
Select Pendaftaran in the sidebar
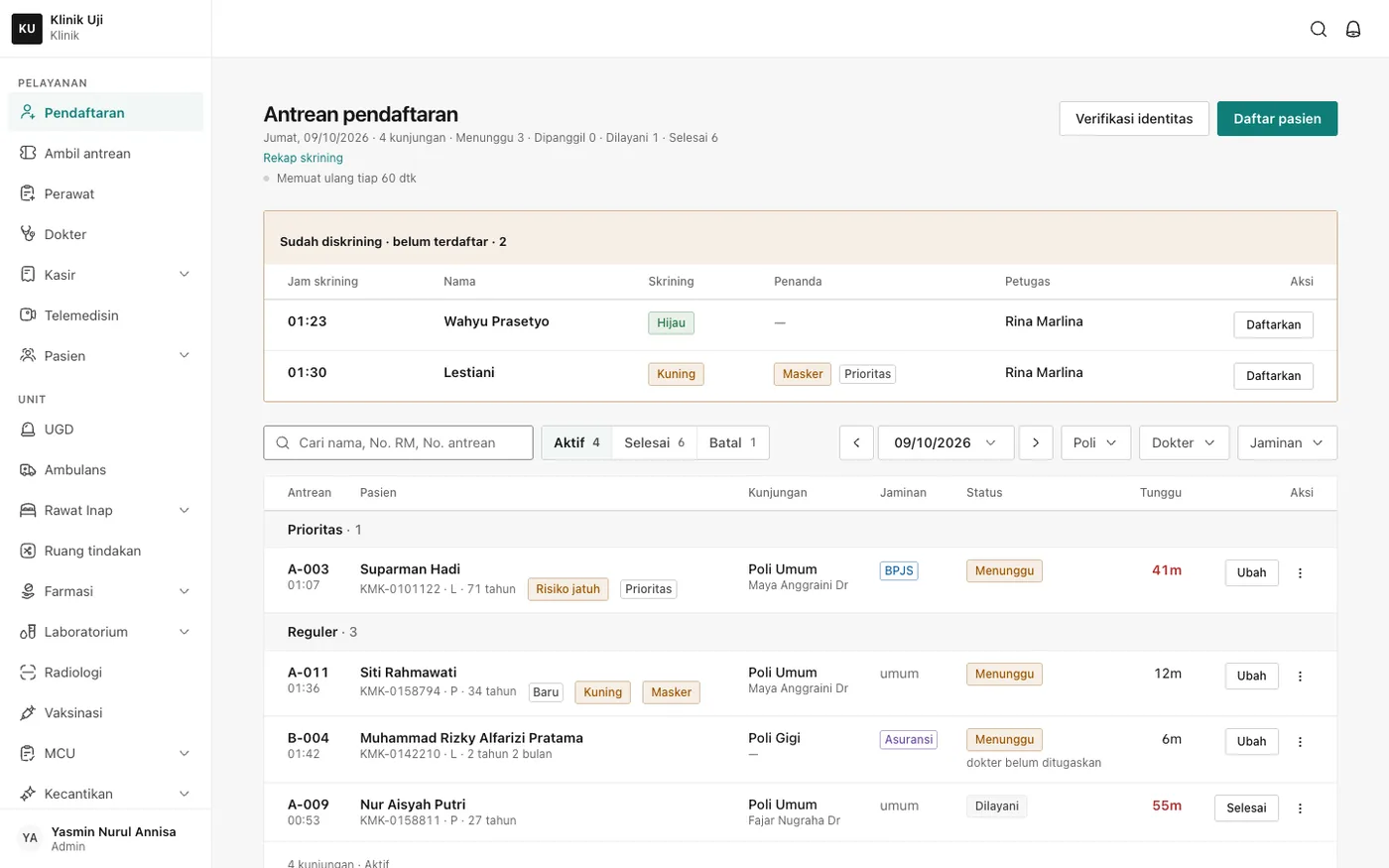(x=105, y=112)
